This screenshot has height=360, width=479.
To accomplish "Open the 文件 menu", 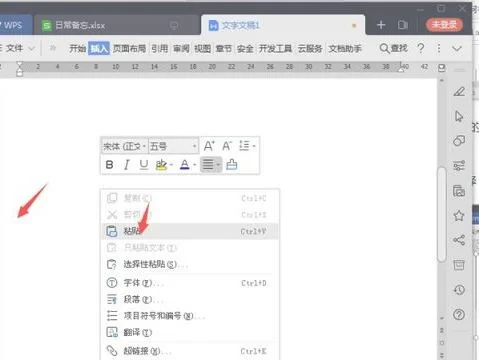I will [x=15, y=48].
